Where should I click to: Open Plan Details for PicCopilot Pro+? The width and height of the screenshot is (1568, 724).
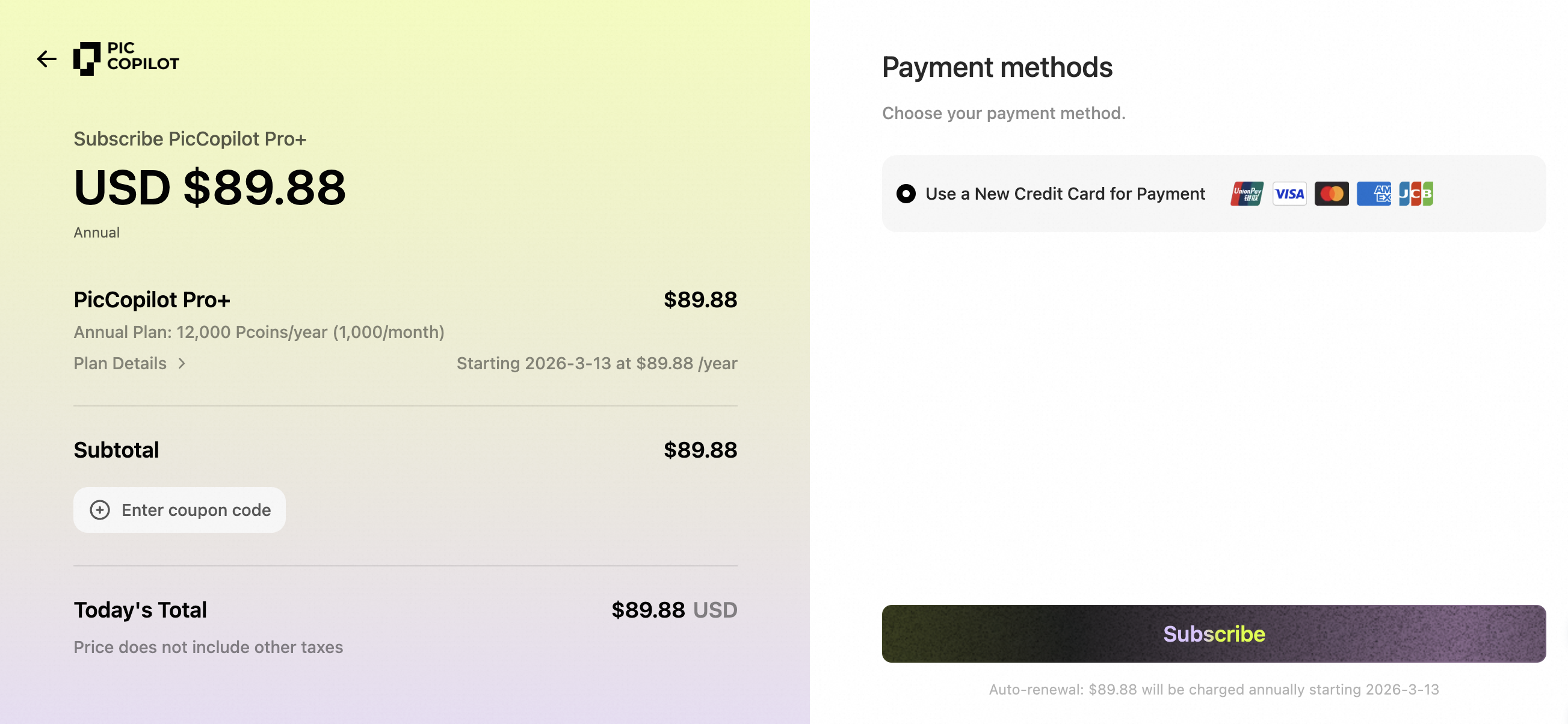(120, 363)
